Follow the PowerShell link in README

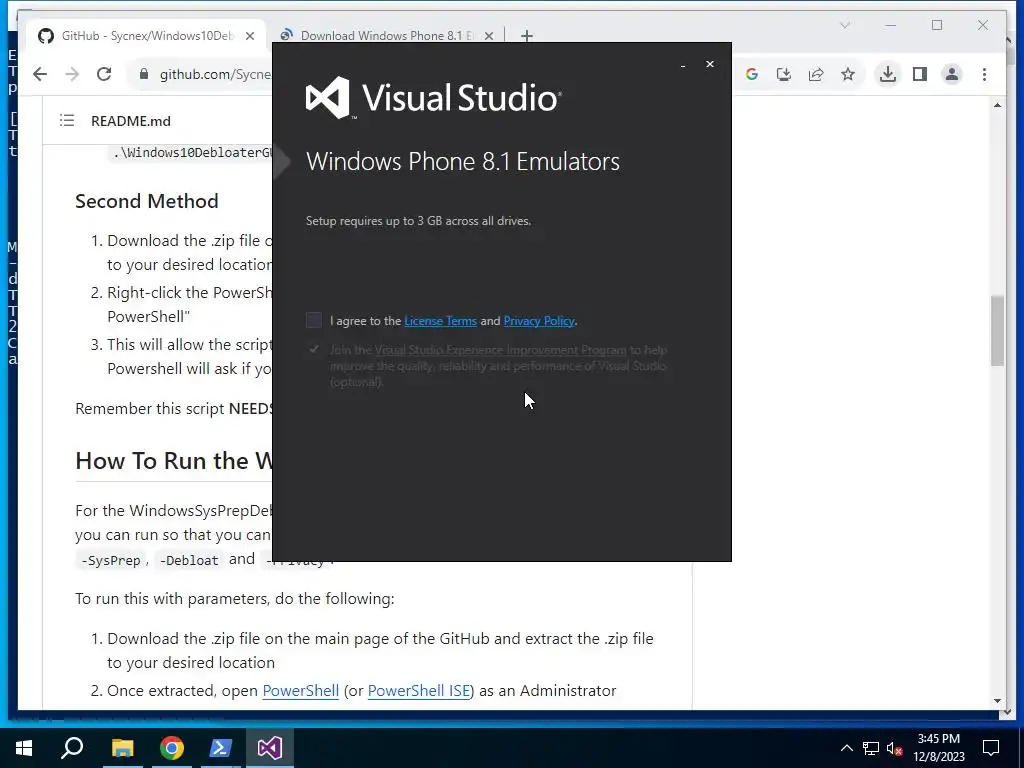[x=300, y=690]
